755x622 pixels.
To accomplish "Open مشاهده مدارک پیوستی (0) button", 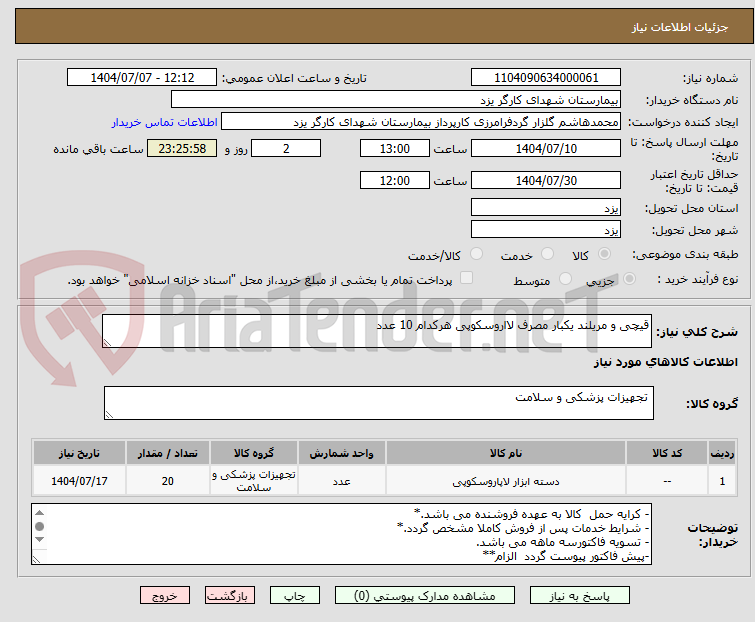I will coord(425,596).
